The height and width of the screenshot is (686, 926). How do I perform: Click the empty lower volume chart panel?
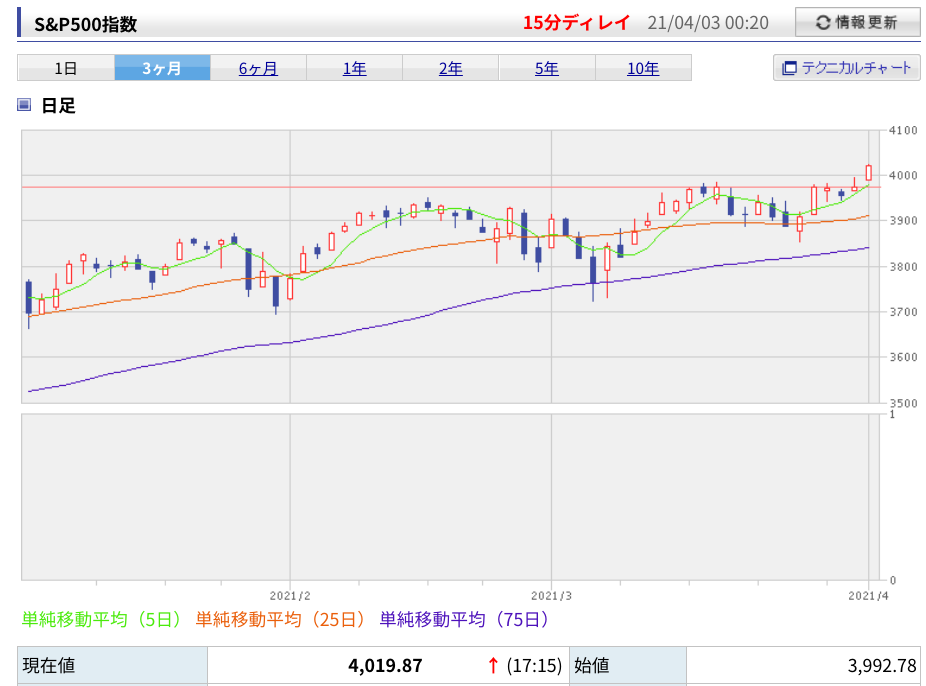click(450, 497)
